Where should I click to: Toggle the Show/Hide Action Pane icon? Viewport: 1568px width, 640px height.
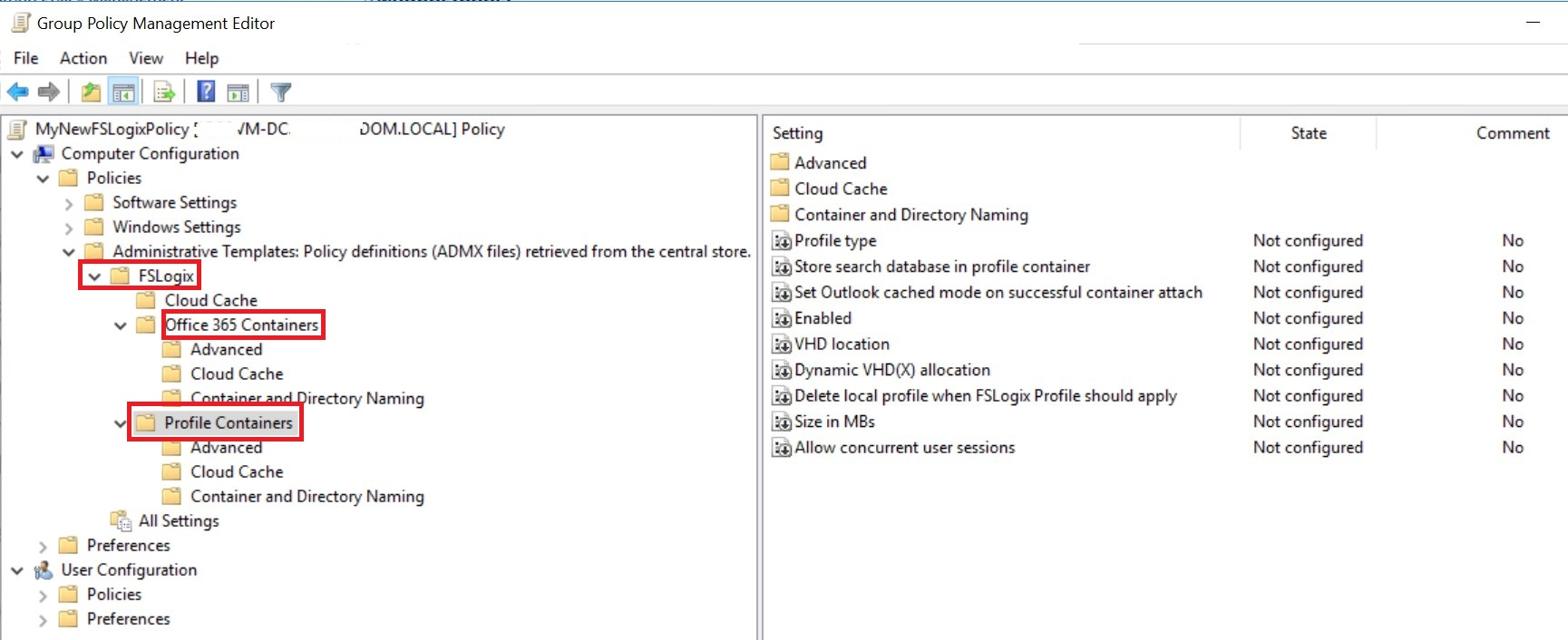tap(239, 92)
